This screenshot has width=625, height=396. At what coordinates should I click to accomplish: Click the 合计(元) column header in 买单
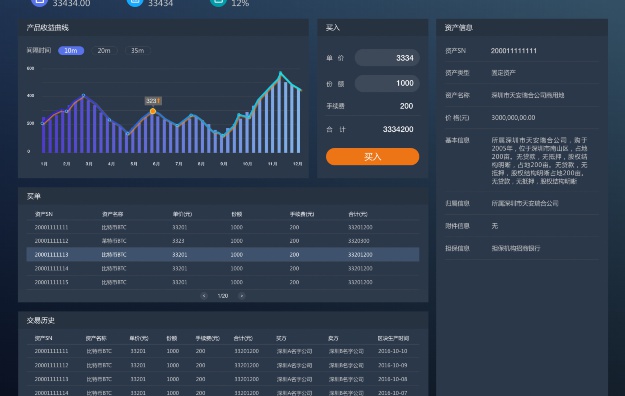point(358,214)
